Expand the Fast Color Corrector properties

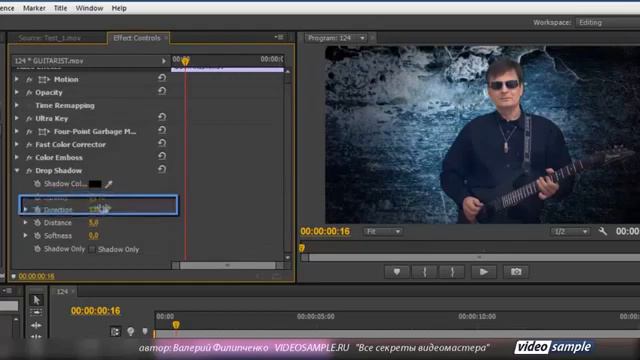coord(16,144)
